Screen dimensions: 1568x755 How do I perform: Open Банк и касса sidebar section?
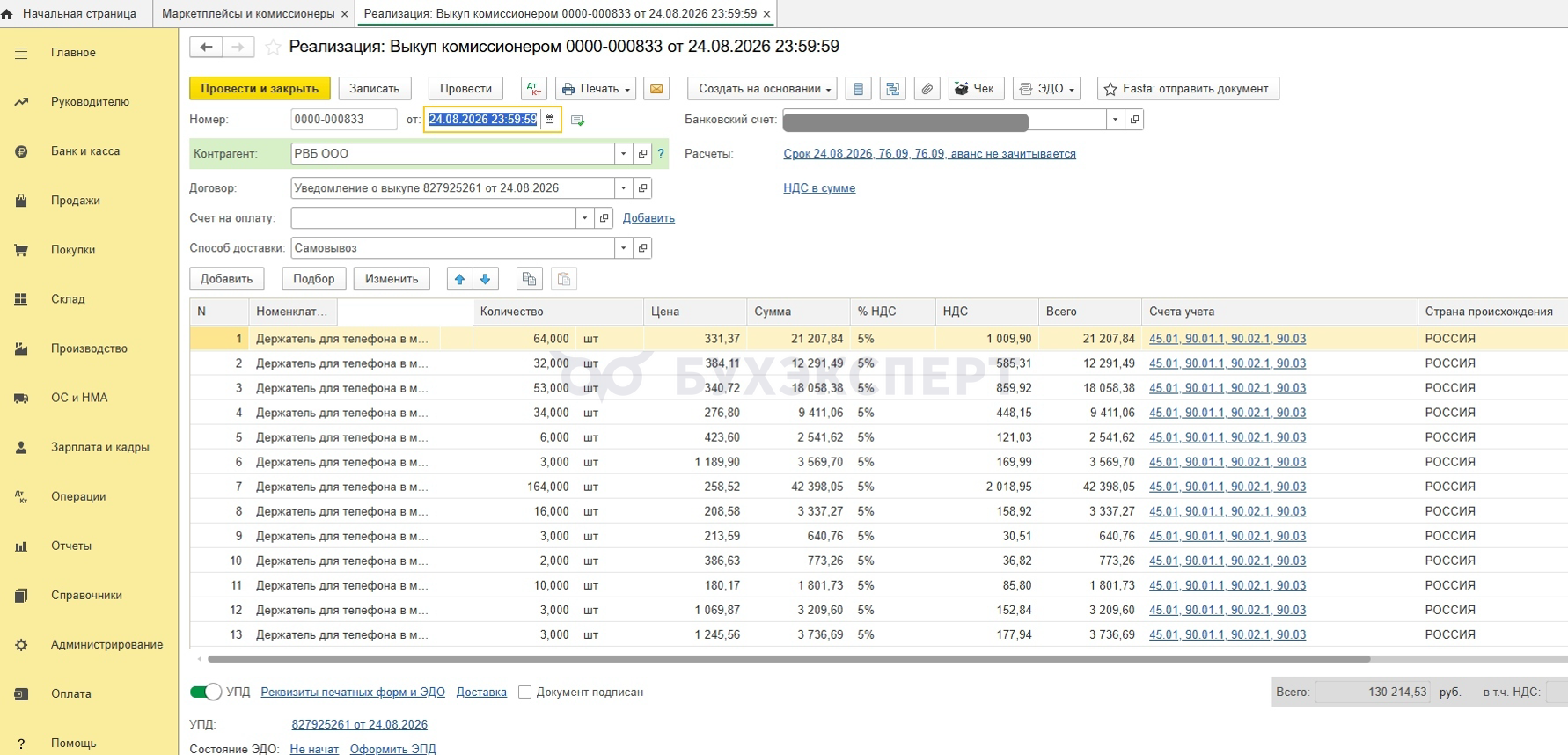coord(84,151)
